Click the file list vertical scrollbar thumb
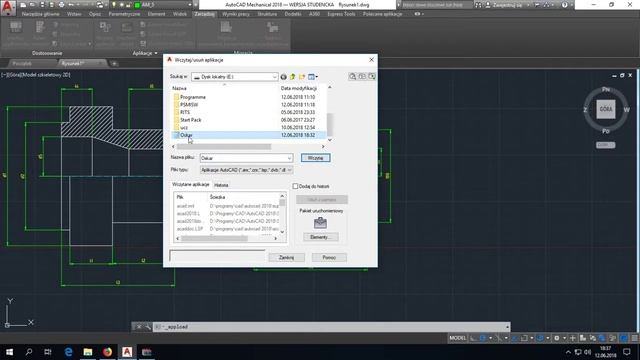Viewport: 640px width, 360px height. (330, 125)
